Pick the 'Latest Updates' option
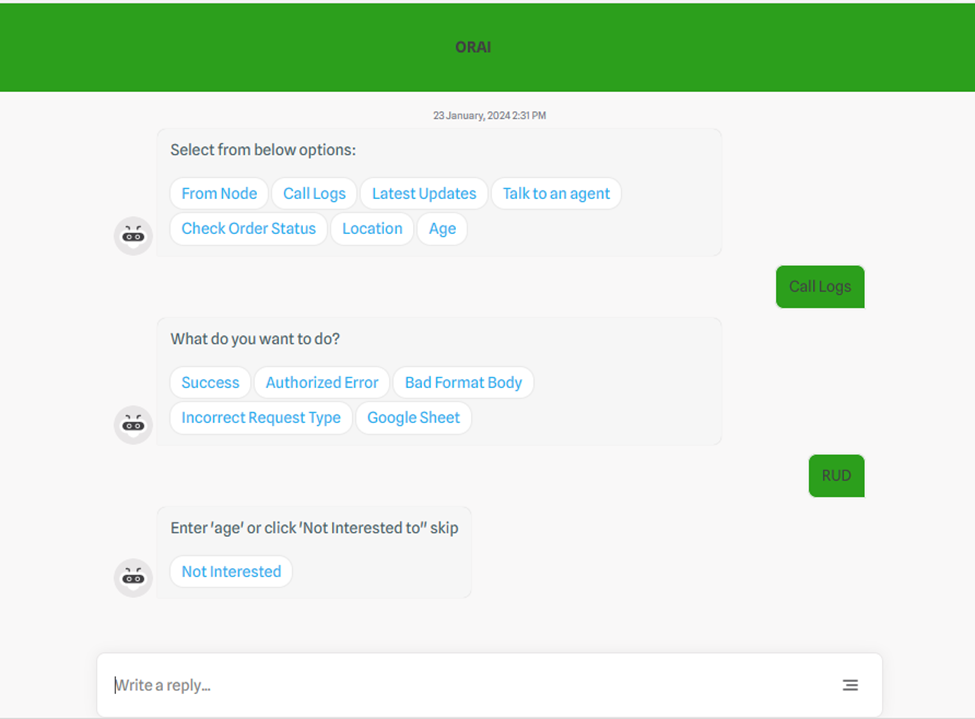The width and height of the screenshot is (975, 719). (424, 194)
